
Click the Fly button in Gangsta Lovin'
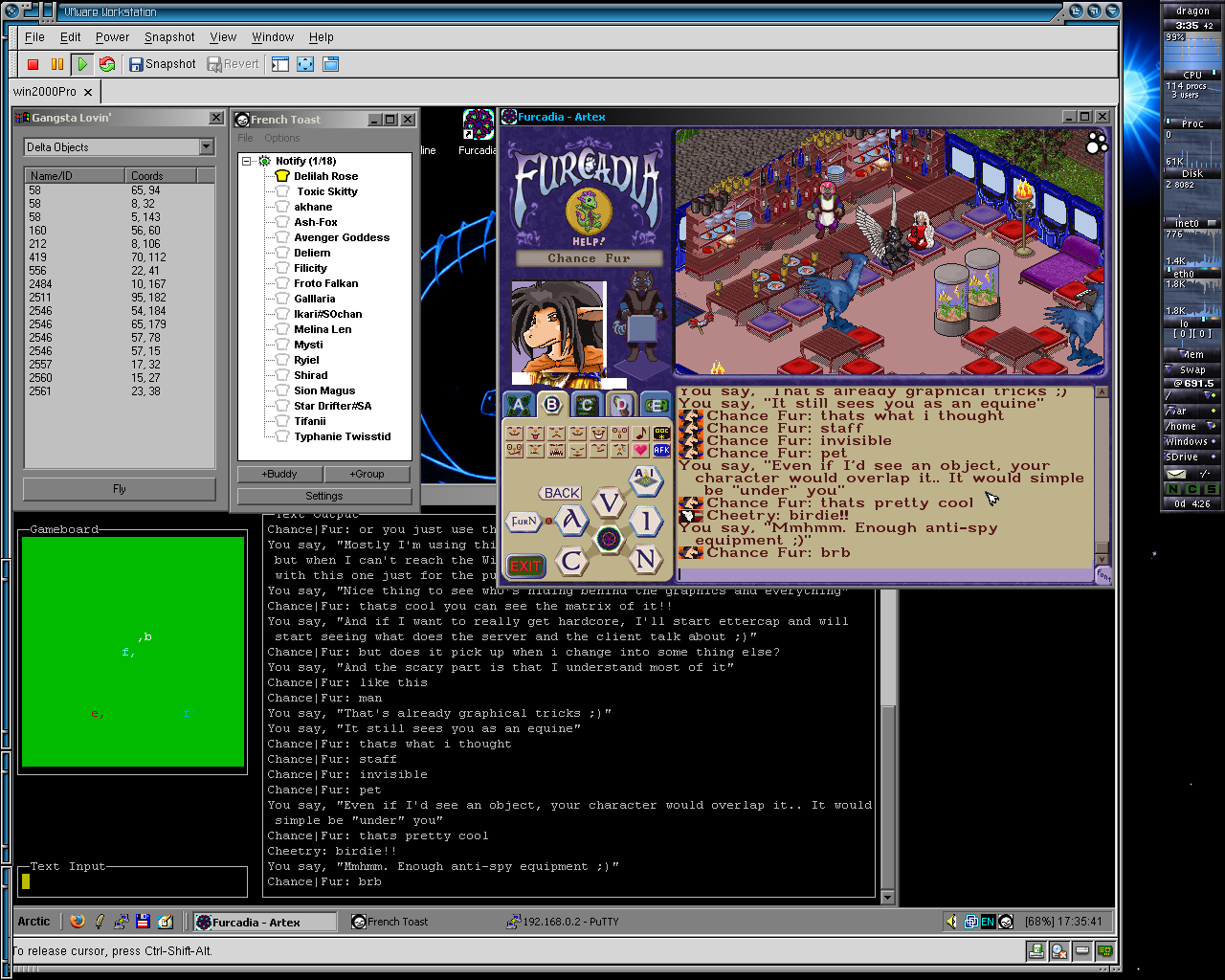pyautogui.click(x=119, y=489)
